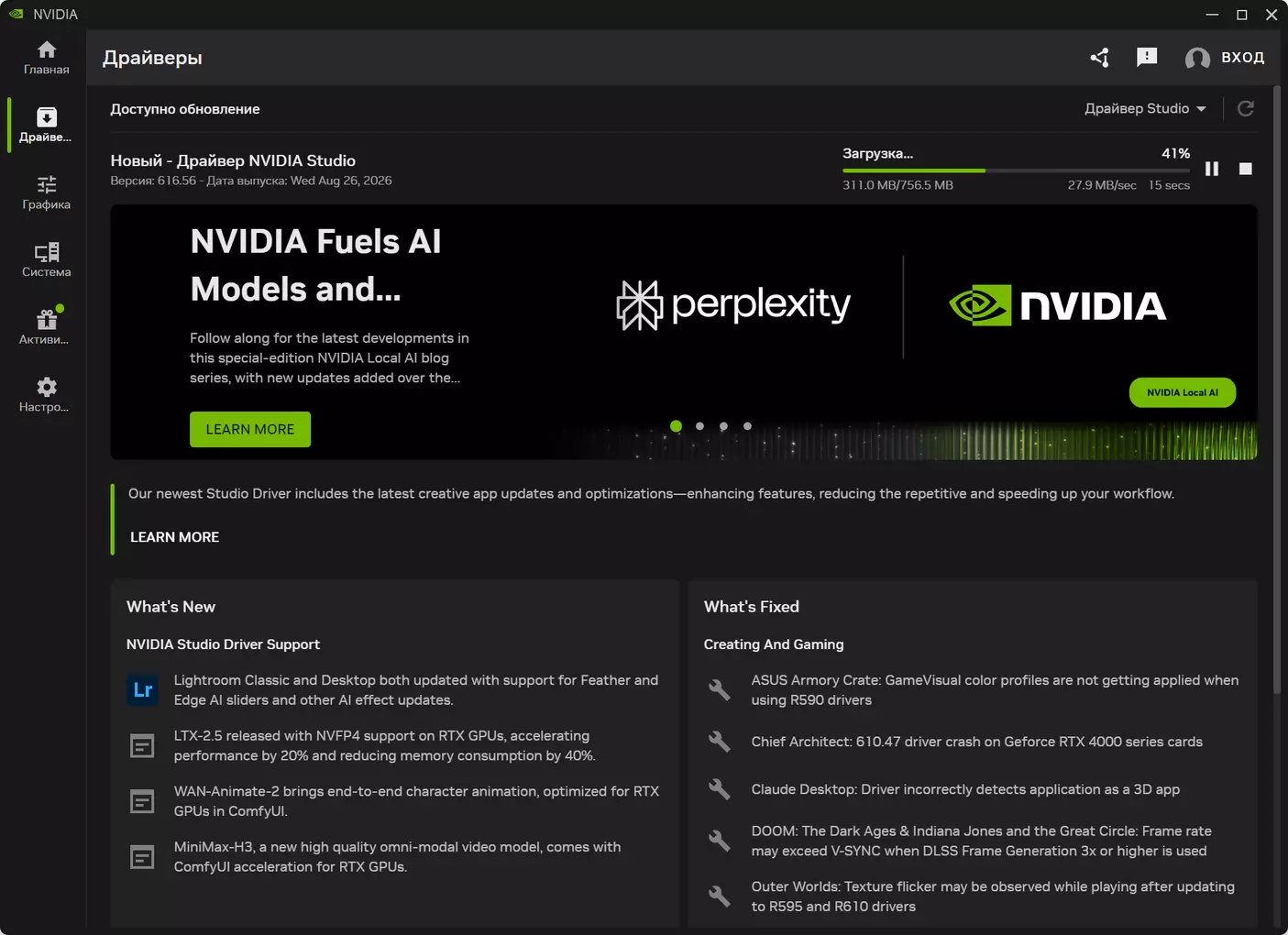Click the wrench icon for ASUS Armory Crate
This screenshot has width=1288, height=935.
pos(720,690)
